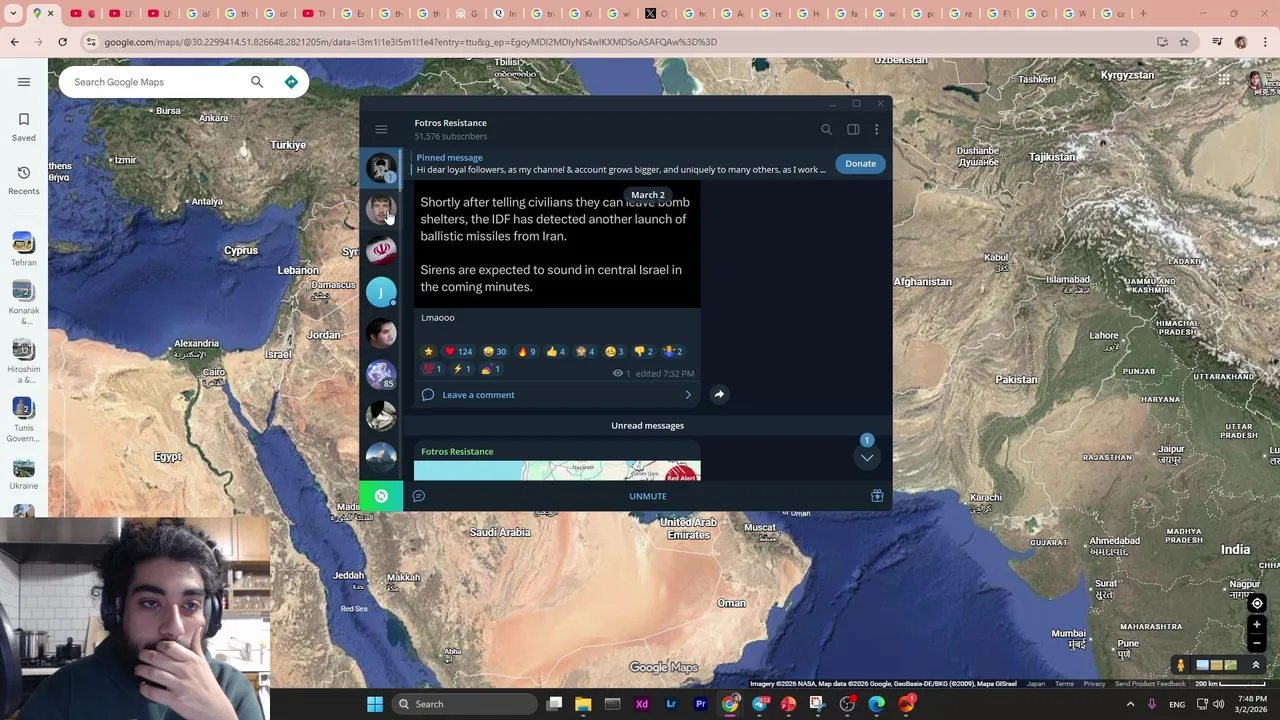
Task: Open Google Maps directions
Action: pos(291,82)
